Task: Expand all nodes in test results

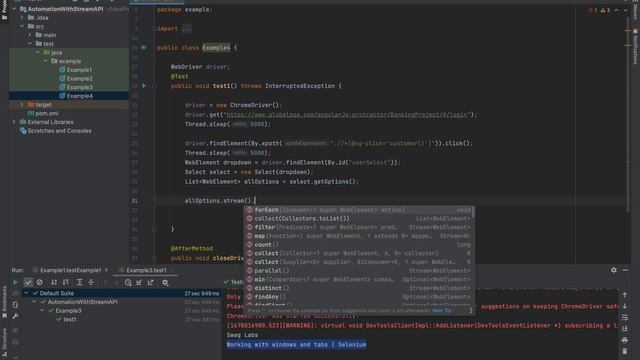Action: (x=80, y=282)
